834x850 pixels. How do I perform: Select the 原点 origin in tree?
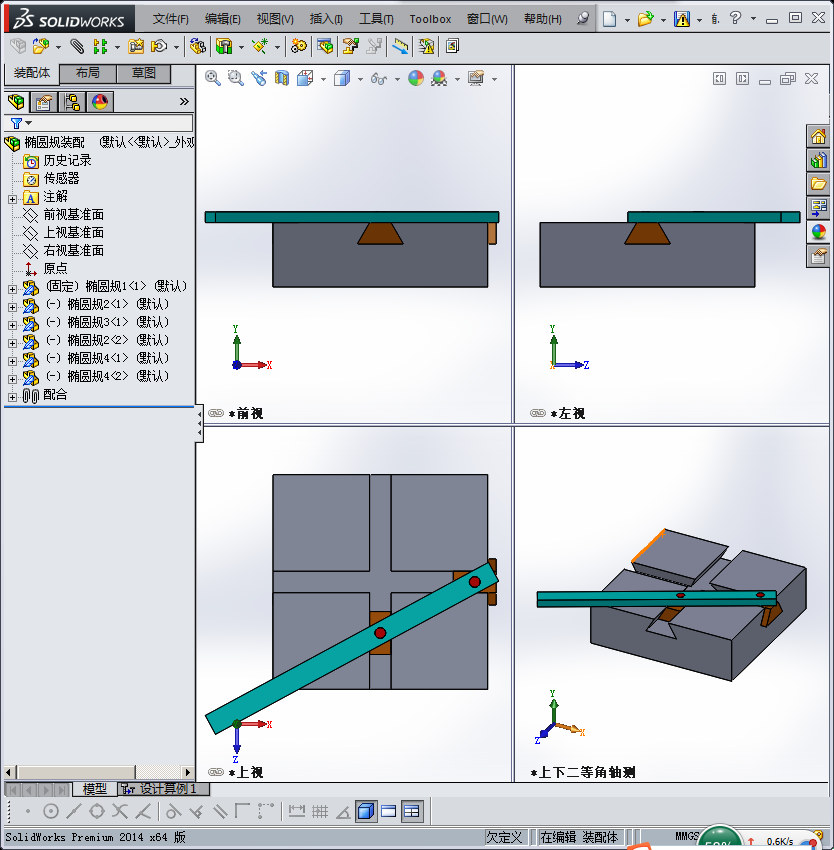(55, 268)
